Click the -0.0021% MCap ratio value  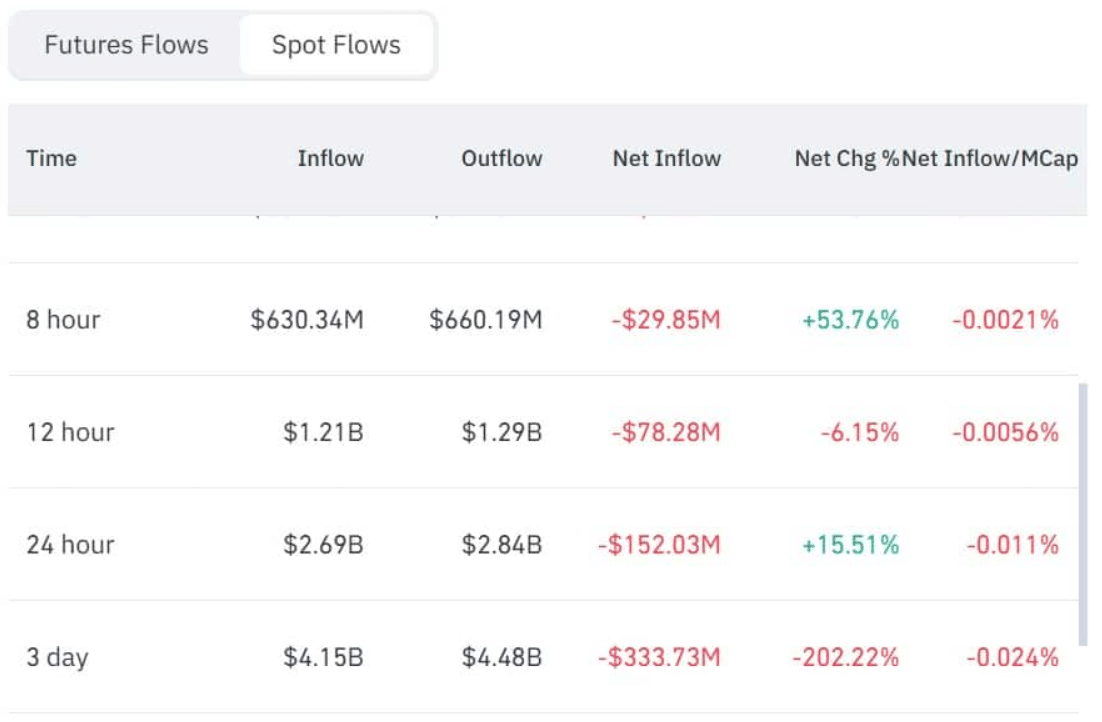[x=1005, y=320]
